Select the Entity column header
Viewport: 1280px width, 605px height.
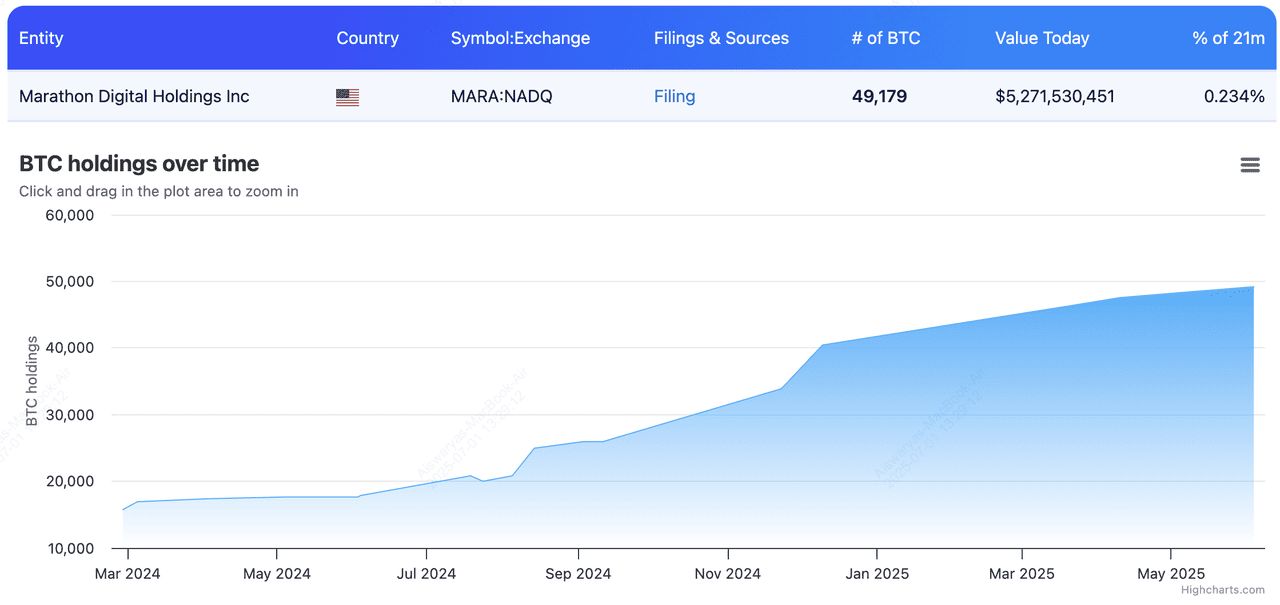tap(41, 38)
